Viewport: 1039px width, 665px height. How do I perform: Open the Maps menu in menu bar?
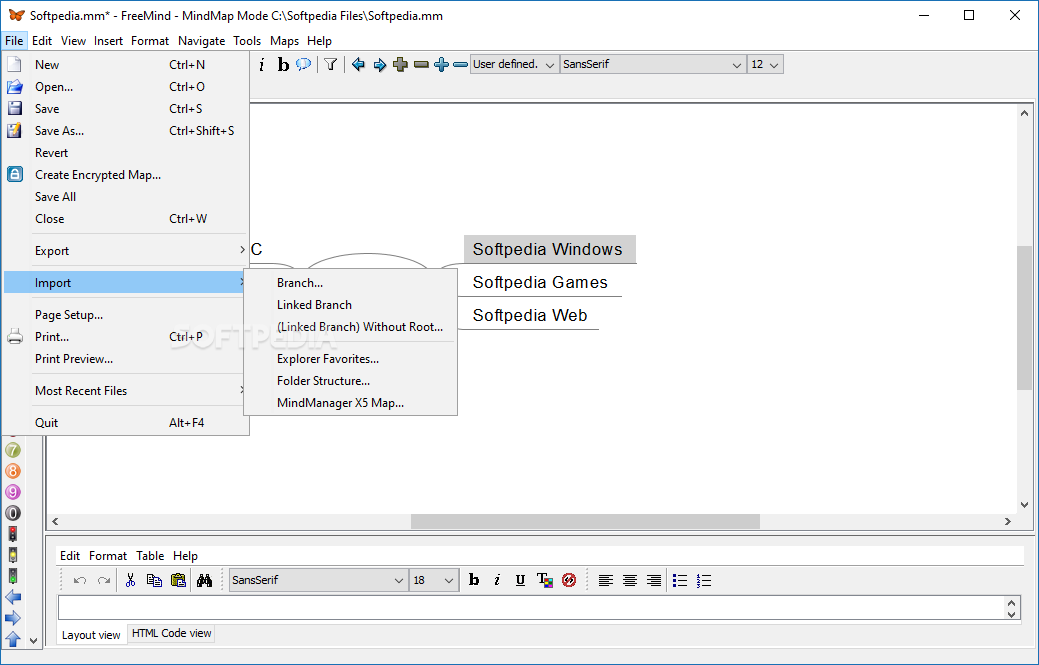pos(284,41)
